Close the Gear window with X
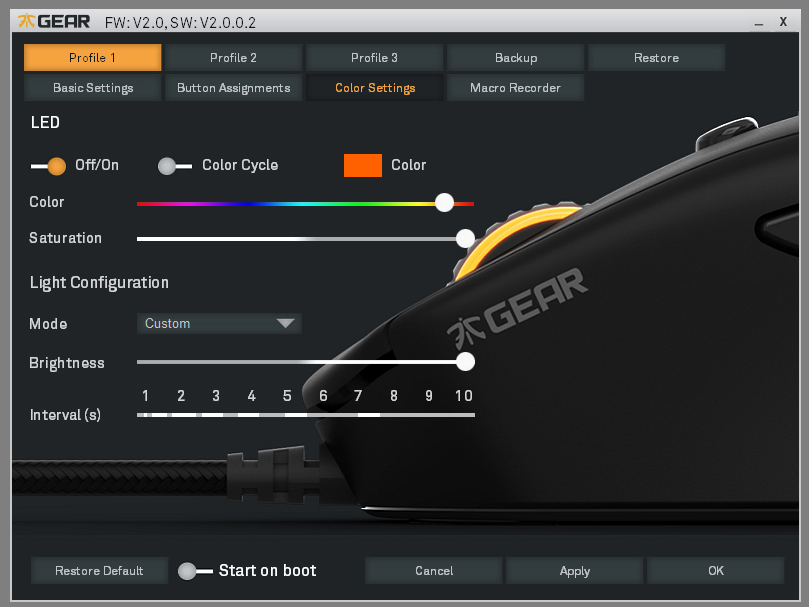This screenshot has width=809, height=607. (x=783, y=22)
